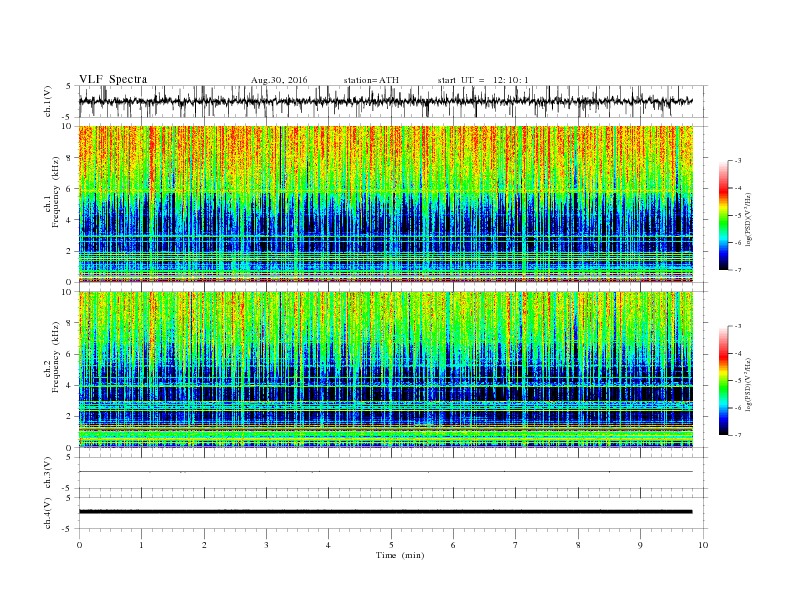Click the "-7" label on ch.2 colorbar
Viewport: 792px width, 612px height.
pos(738,435)
